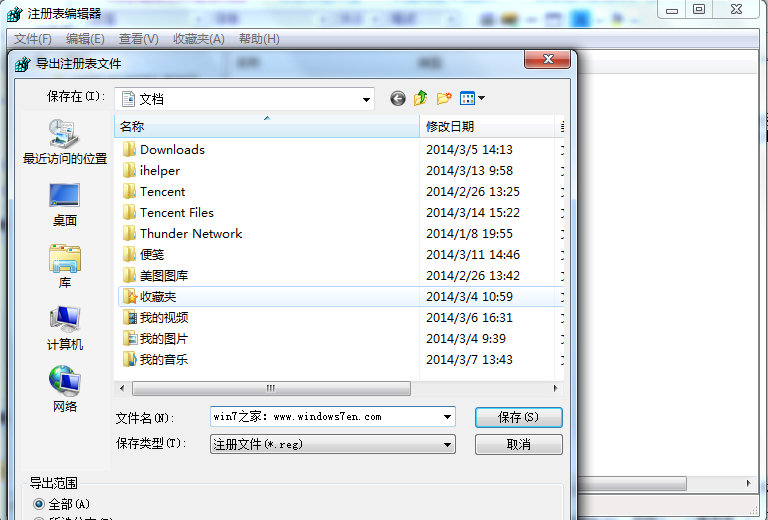Create a new folder icon
The image size is (768, 520).
444,98
